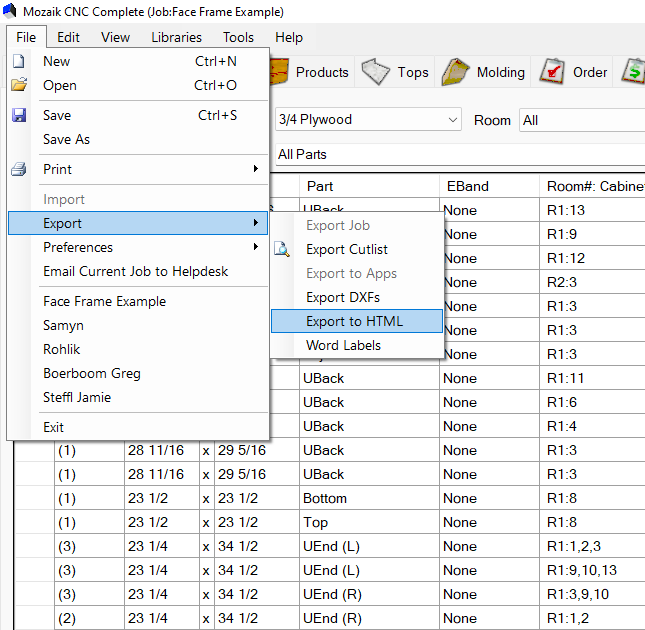The image size is (645, 630).
Task: Click Exit in the File menu
Action: (53, 427)
